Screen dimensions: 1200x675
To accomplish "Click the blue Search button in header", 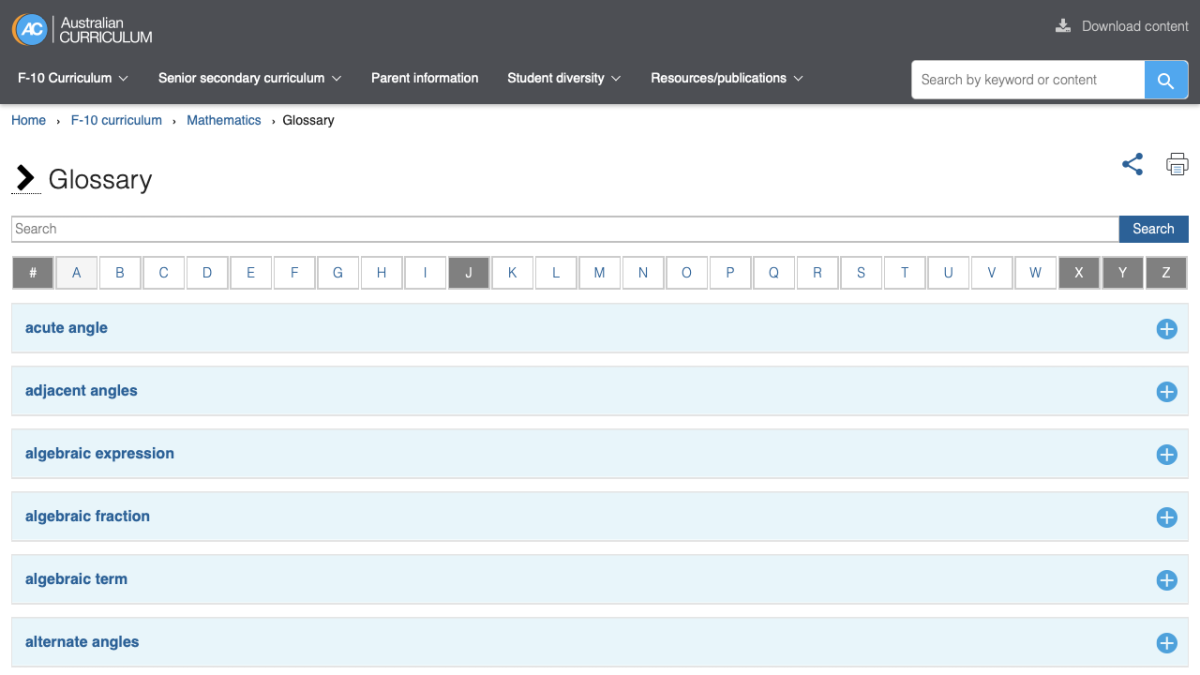I will click(x=1166, y=79).
